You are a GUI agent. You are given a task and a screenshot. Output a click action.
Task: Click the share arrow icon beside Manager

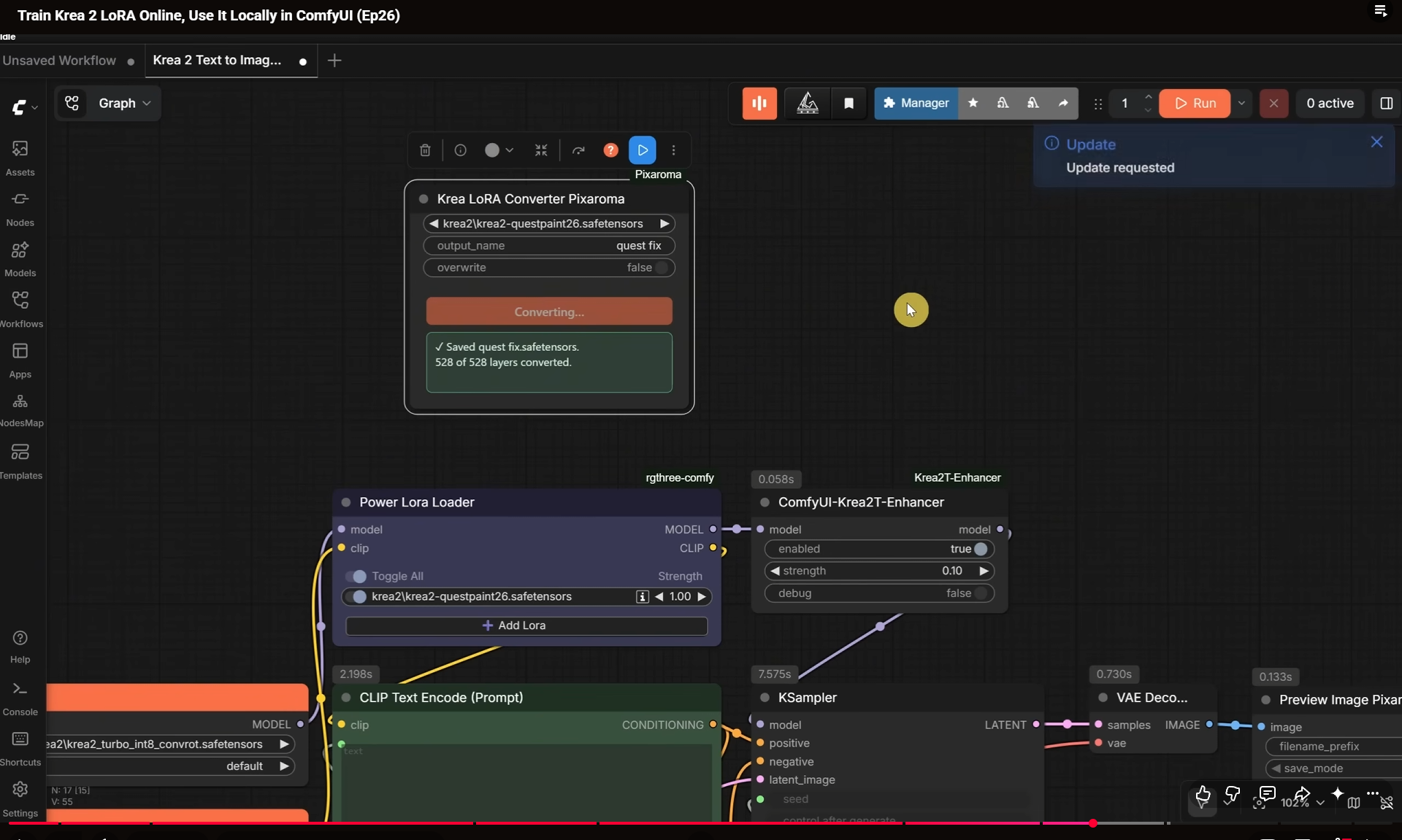point(1063,104)
